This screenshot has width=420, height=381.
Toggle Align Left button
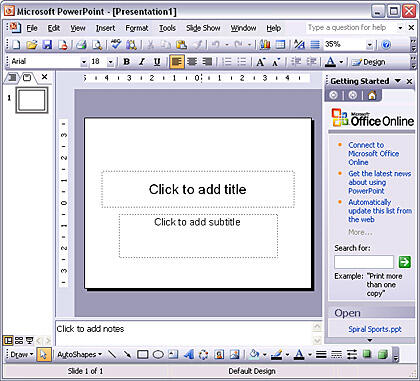coord(177,62)
